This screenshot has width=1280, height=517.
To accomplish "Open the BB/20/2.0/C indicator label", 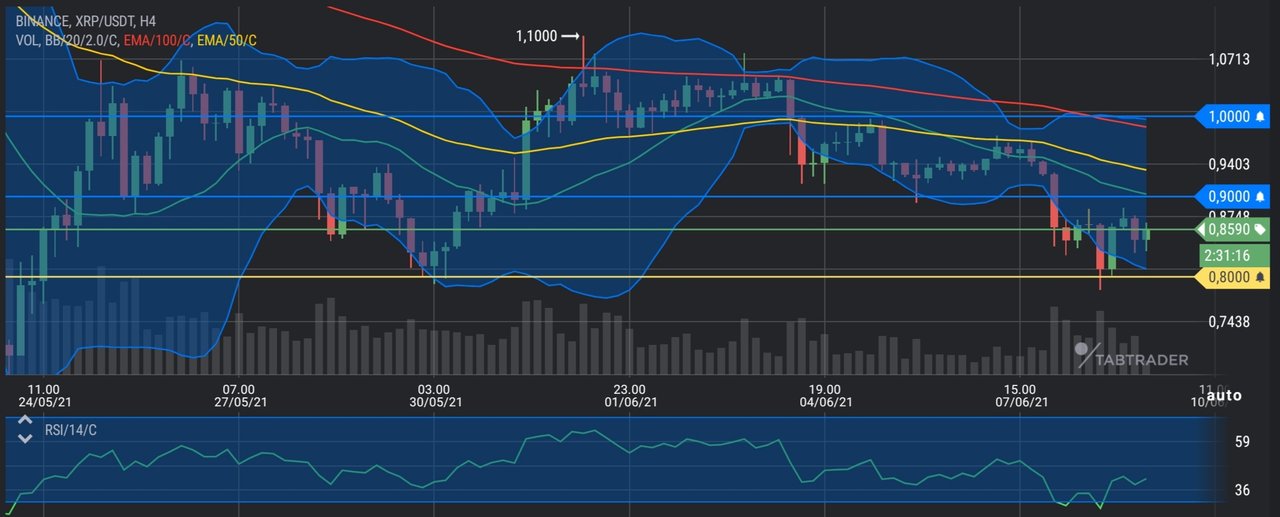I will point(81,40).
